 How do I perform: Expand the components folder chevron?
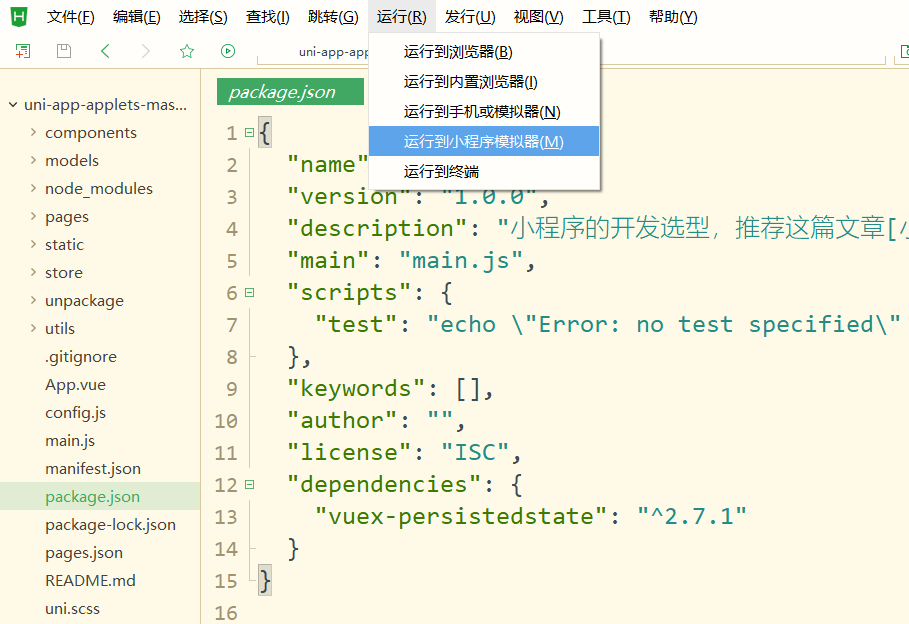point(33,132)
